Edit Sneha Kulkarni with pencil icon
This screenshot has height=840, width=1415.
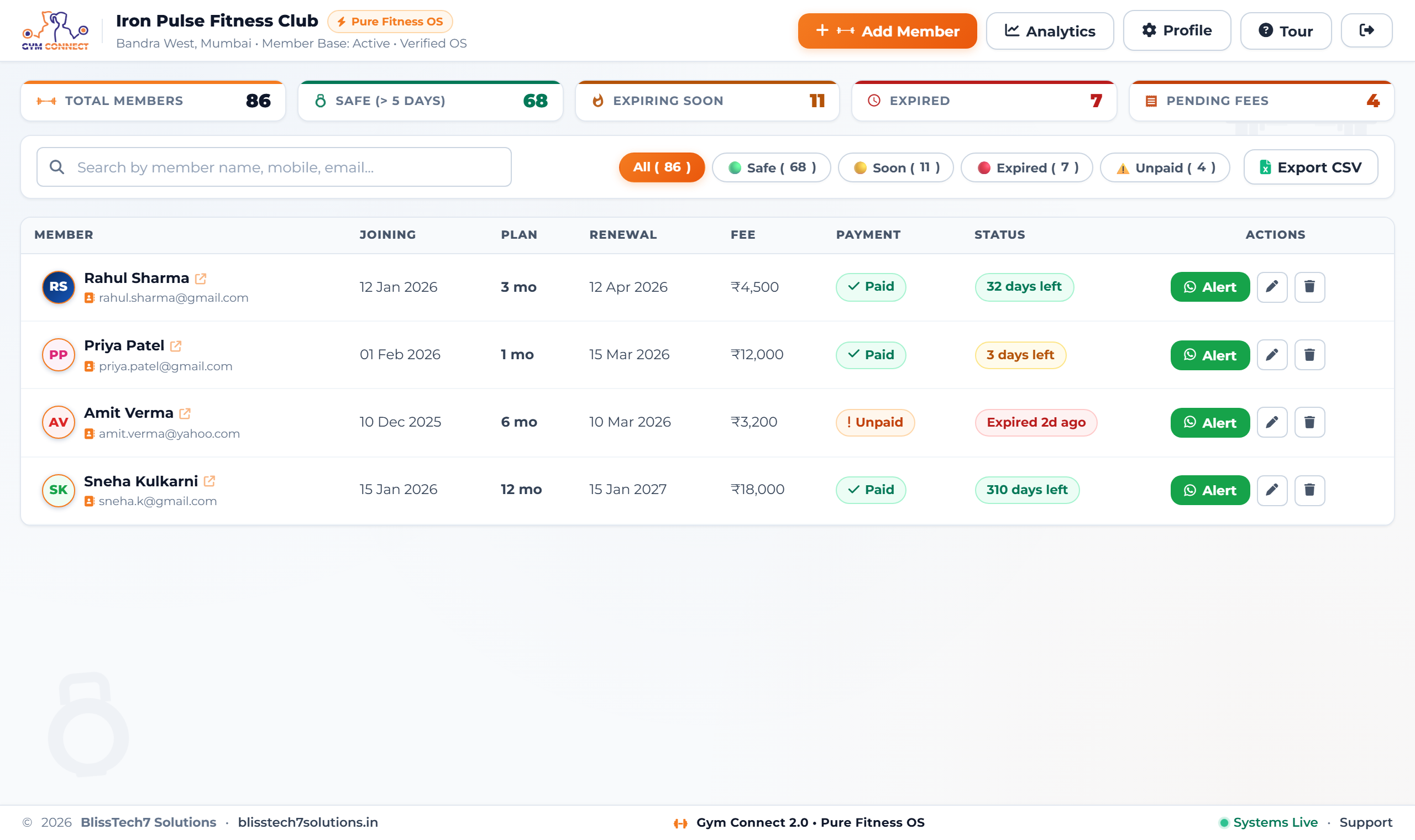coord(1272,490)
